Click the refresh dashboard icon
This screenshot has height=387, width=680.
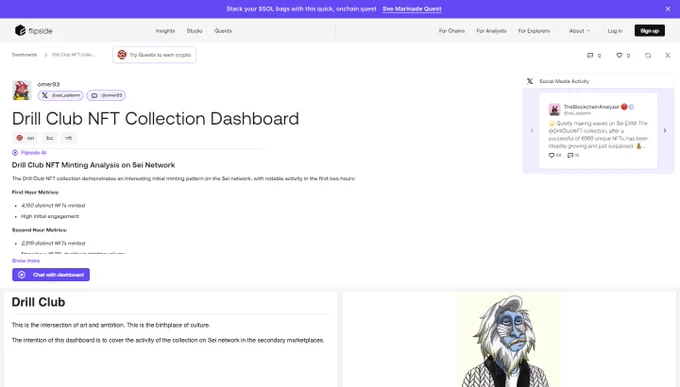(647, 55)
